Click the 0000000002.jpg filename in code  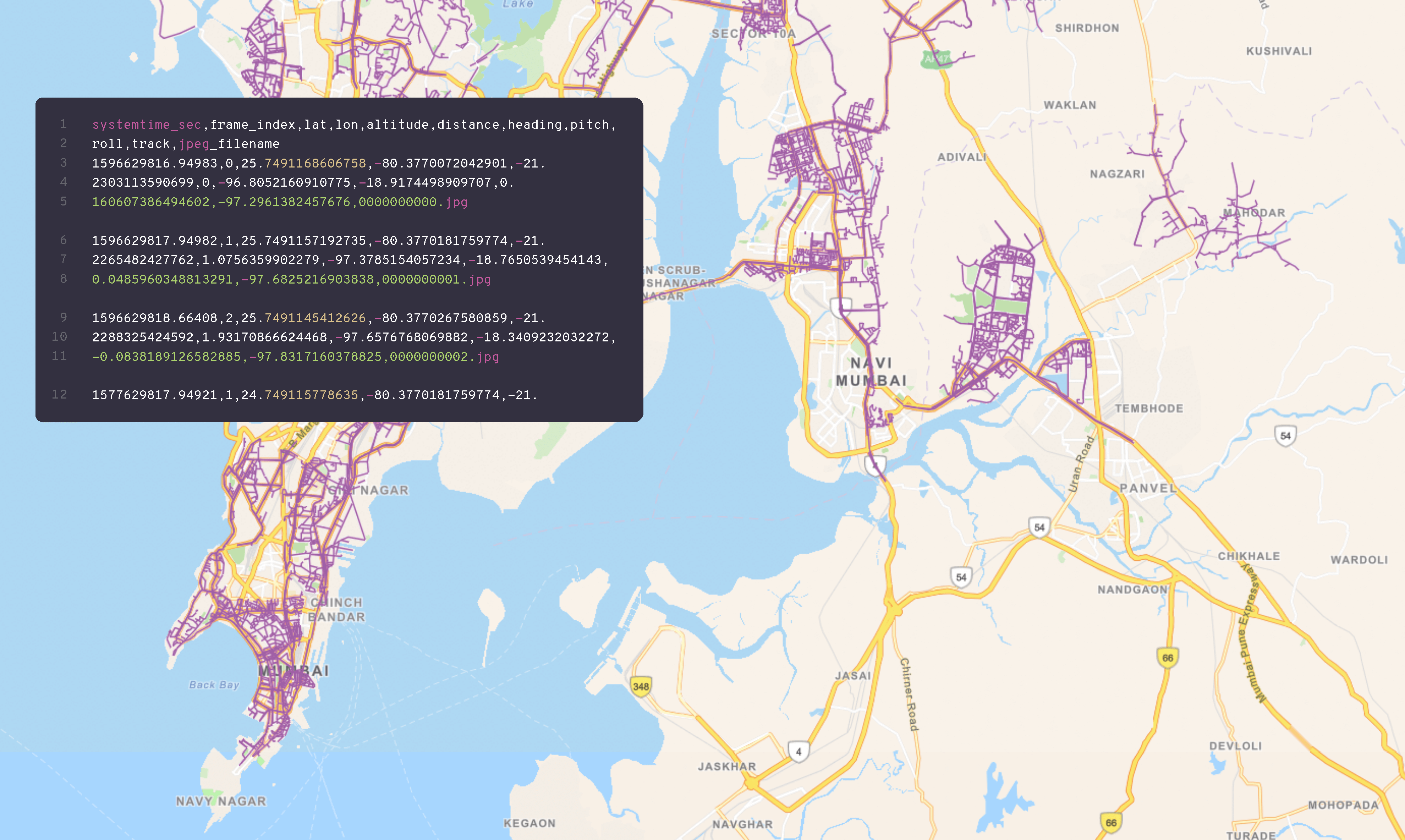(x=444, y=357)
